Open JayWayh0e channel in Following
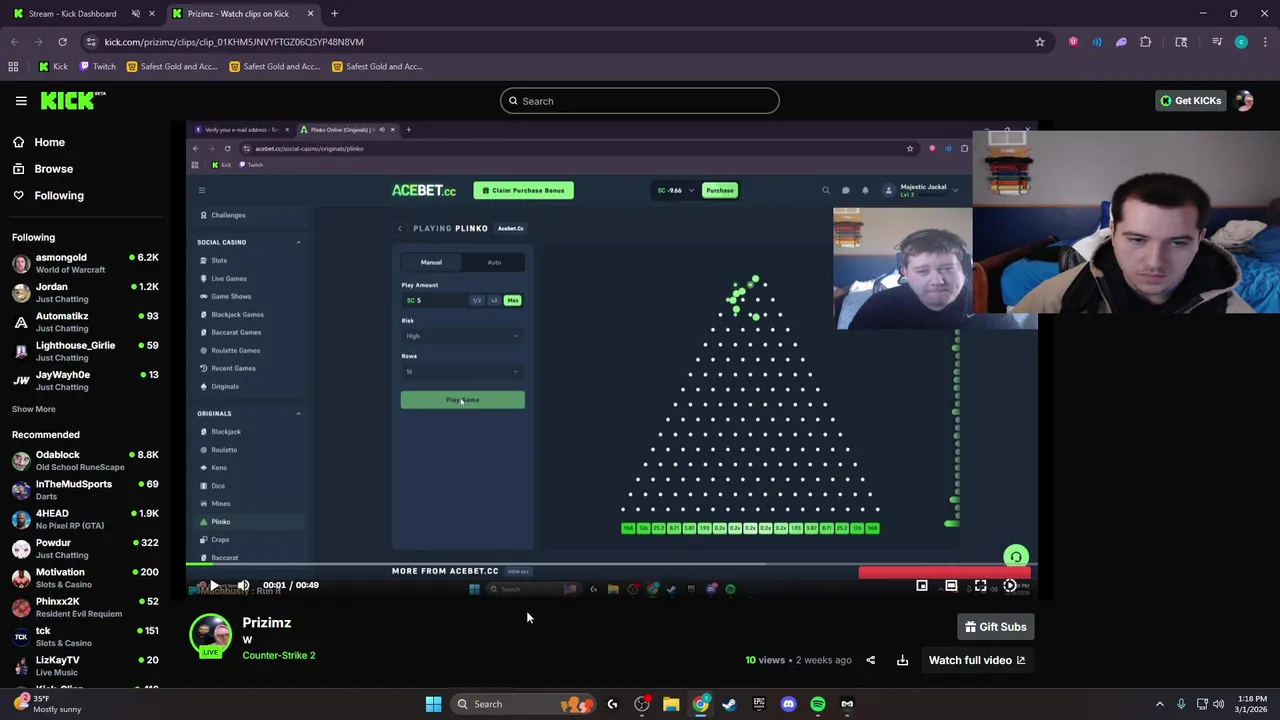Screen dimensions: 1280x720 [x=84, y=381]
